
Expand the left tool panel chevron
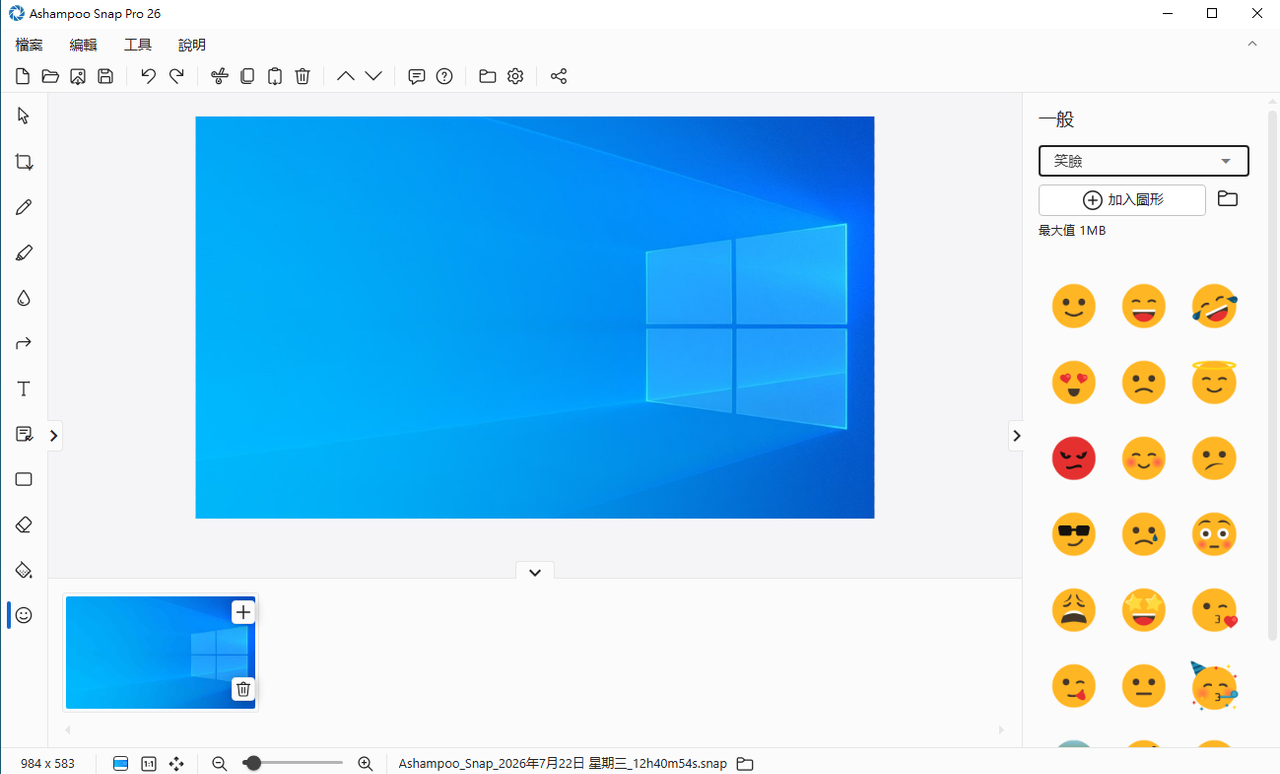pyautogui.click(x=54, y=435)
